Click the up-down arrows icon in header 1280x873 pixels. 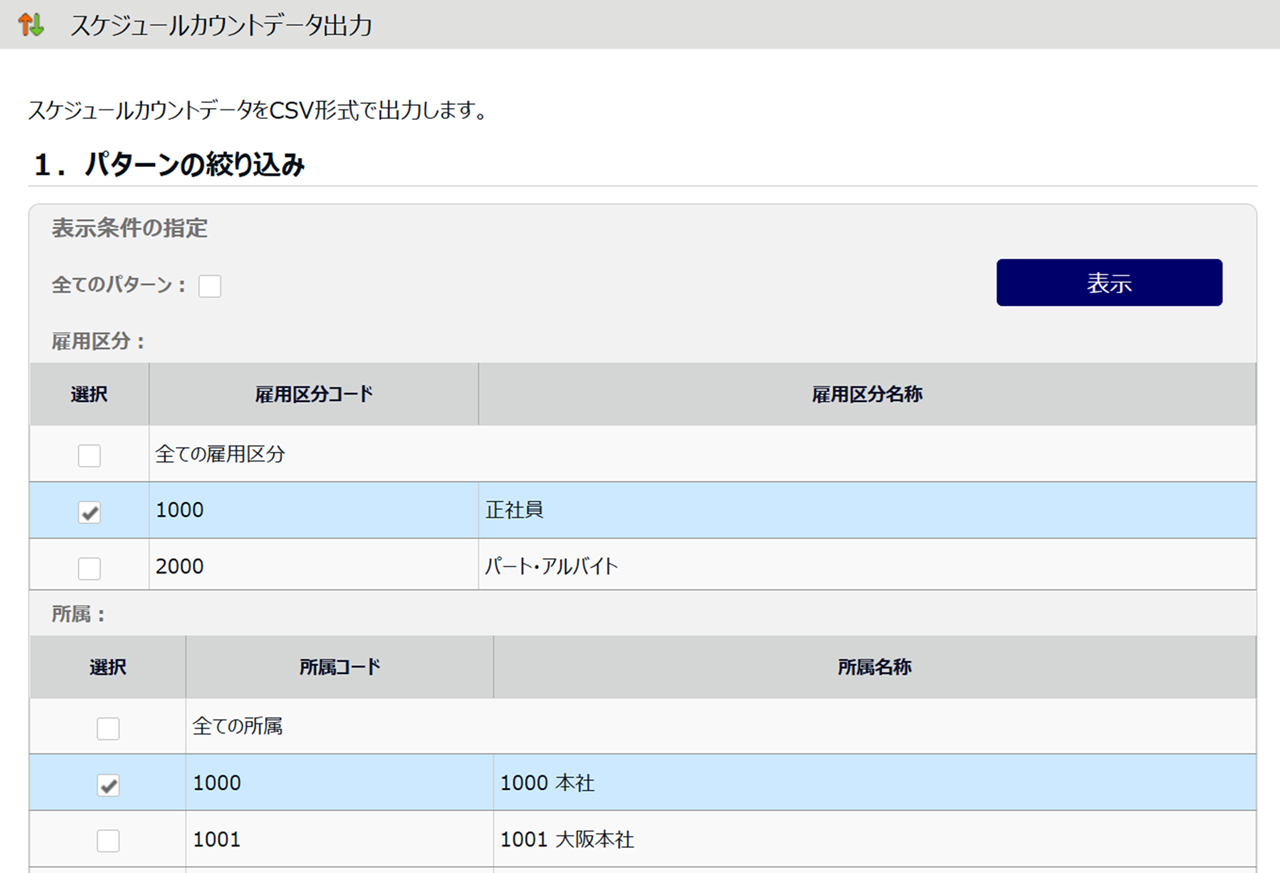32,25
